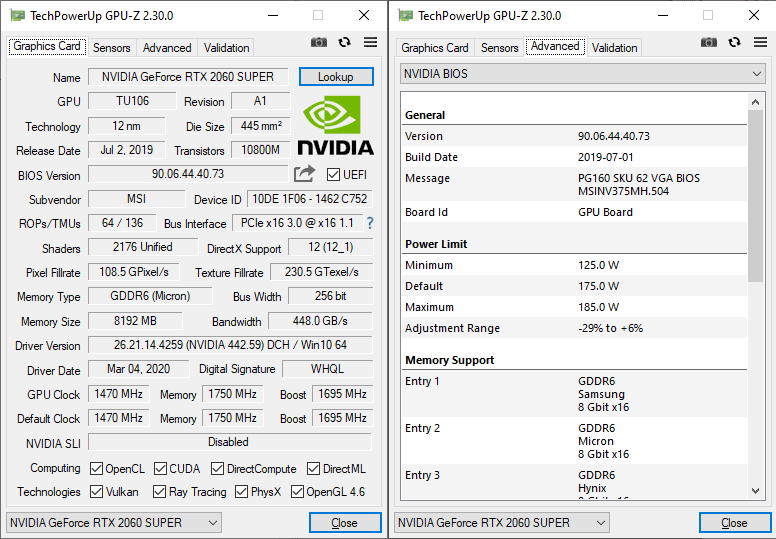This screenshot has width=776, height=539.
Task: Toggle the DirectML checkbox
Action: 313,468
